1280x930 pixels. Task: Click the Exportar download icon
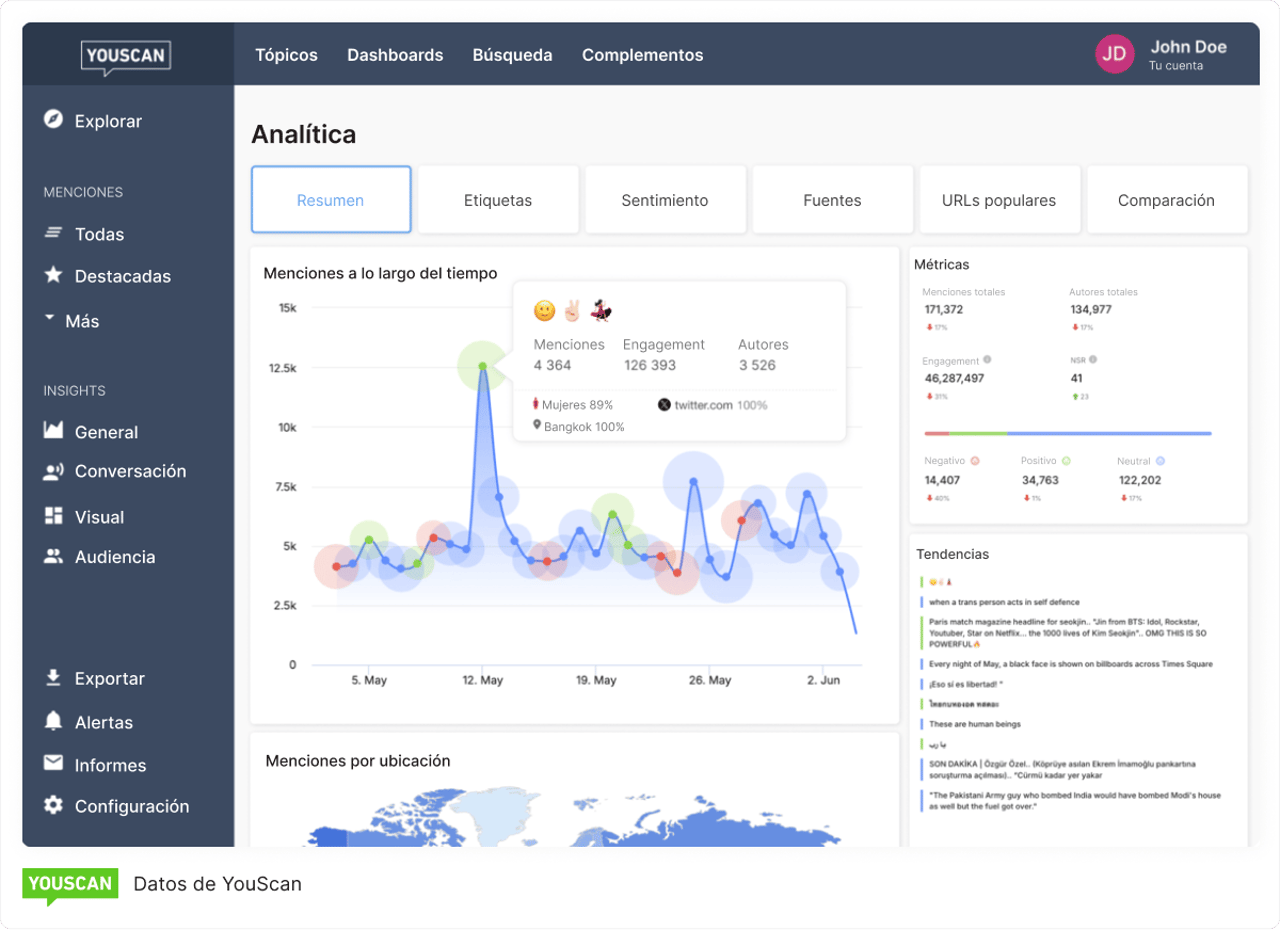[x=54, y=678]
